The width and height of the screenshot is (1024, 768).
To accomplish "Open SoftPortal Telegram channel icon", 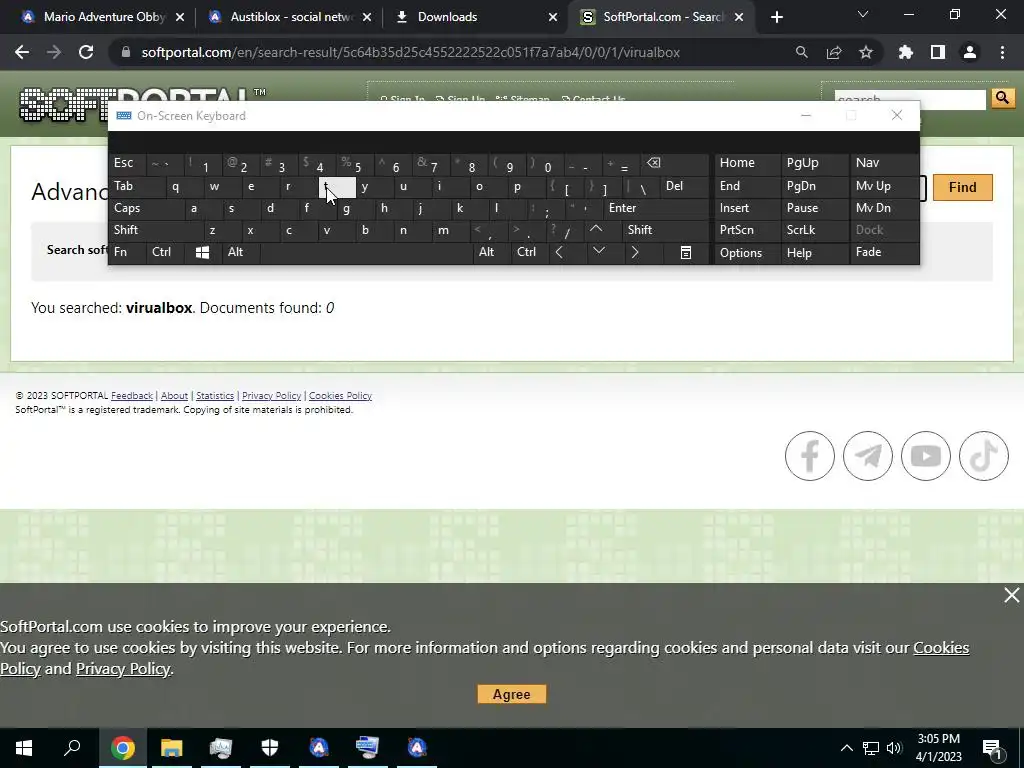I will pyautogui.click(x=868, y=456).
